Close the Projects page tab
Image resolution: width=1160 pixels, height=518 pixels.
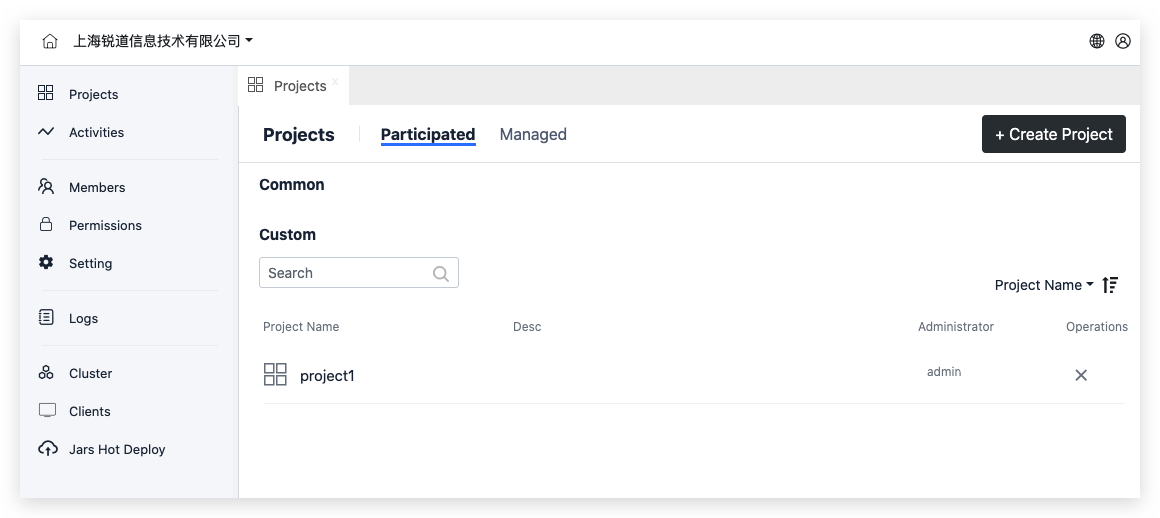coord(335,81)
